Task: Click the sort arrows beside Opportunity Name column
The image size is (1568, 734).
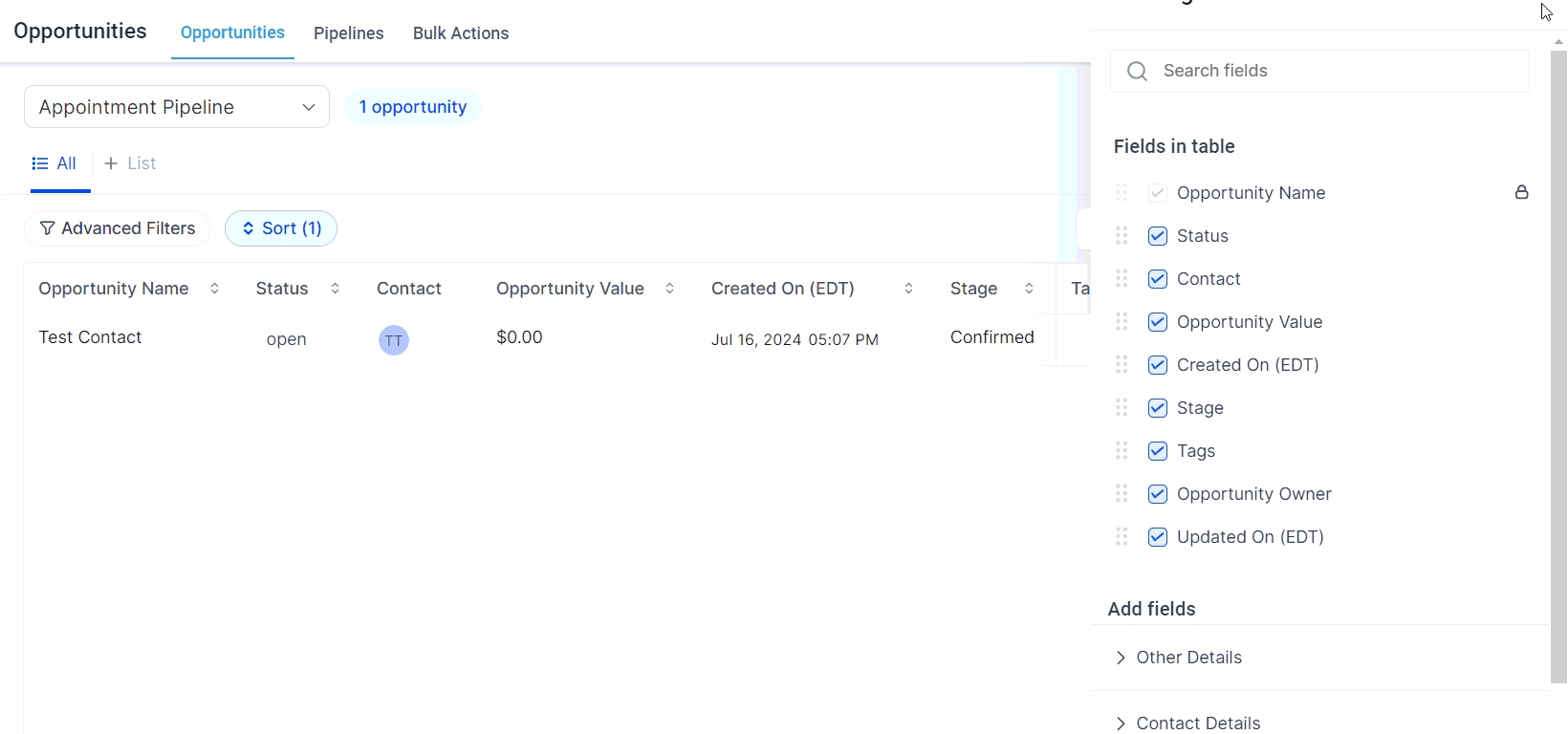Action: 215,289
